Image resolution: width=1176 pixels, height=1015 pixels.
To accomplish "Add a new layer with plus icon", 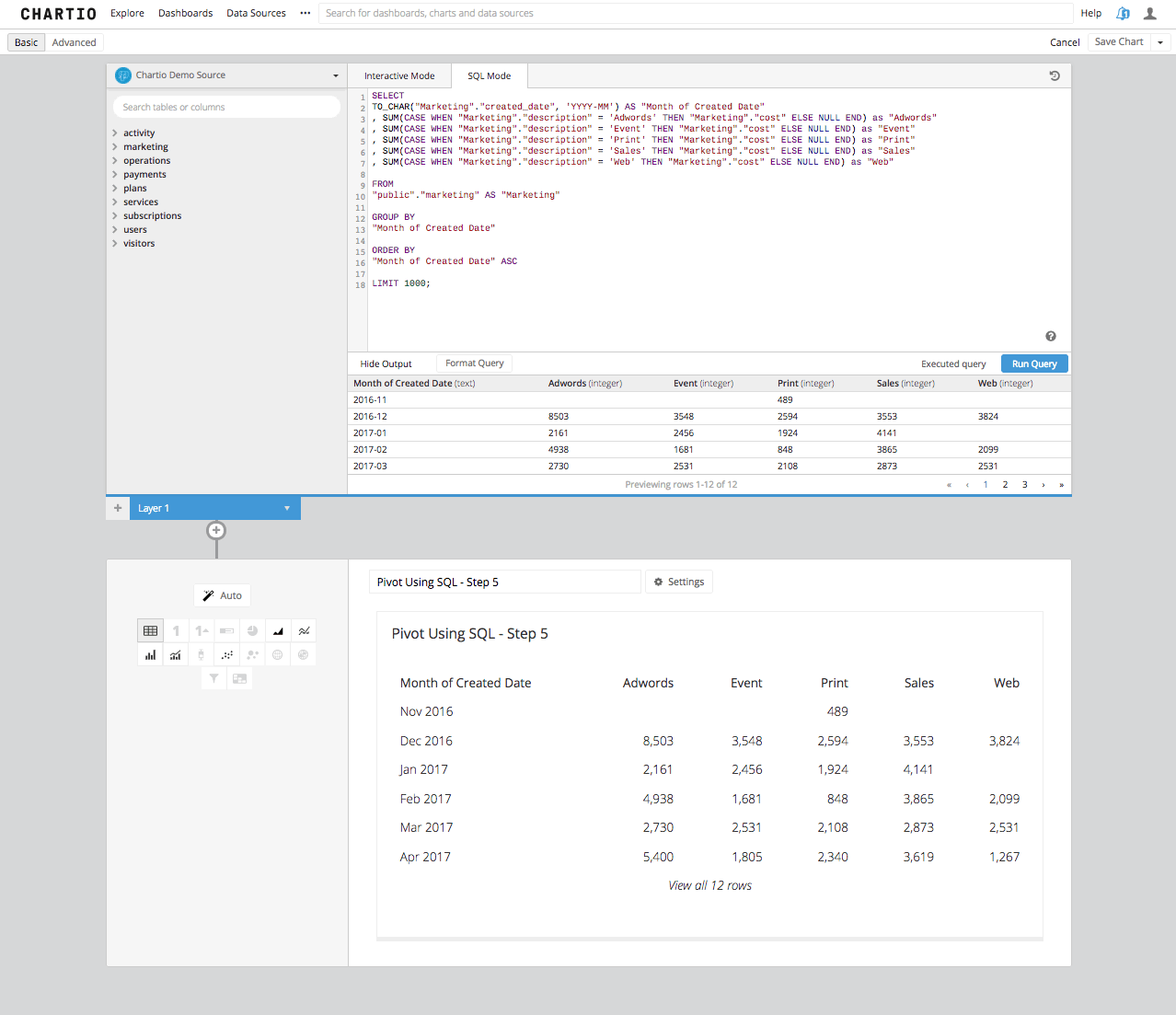I will click(118, 508).
